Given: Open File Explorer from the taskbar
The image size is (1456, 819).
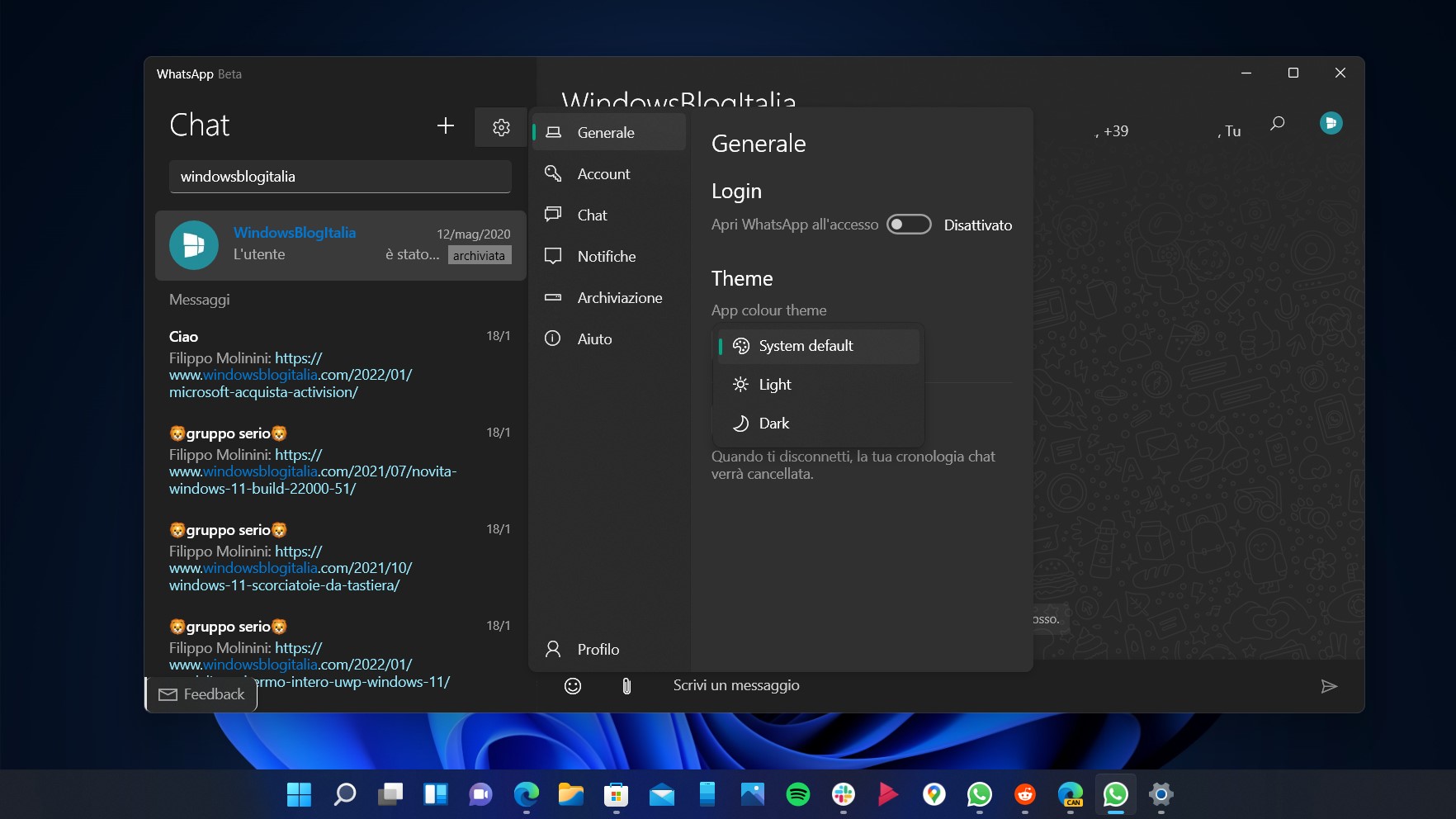Looking at the screenshot, I should 571,795.
